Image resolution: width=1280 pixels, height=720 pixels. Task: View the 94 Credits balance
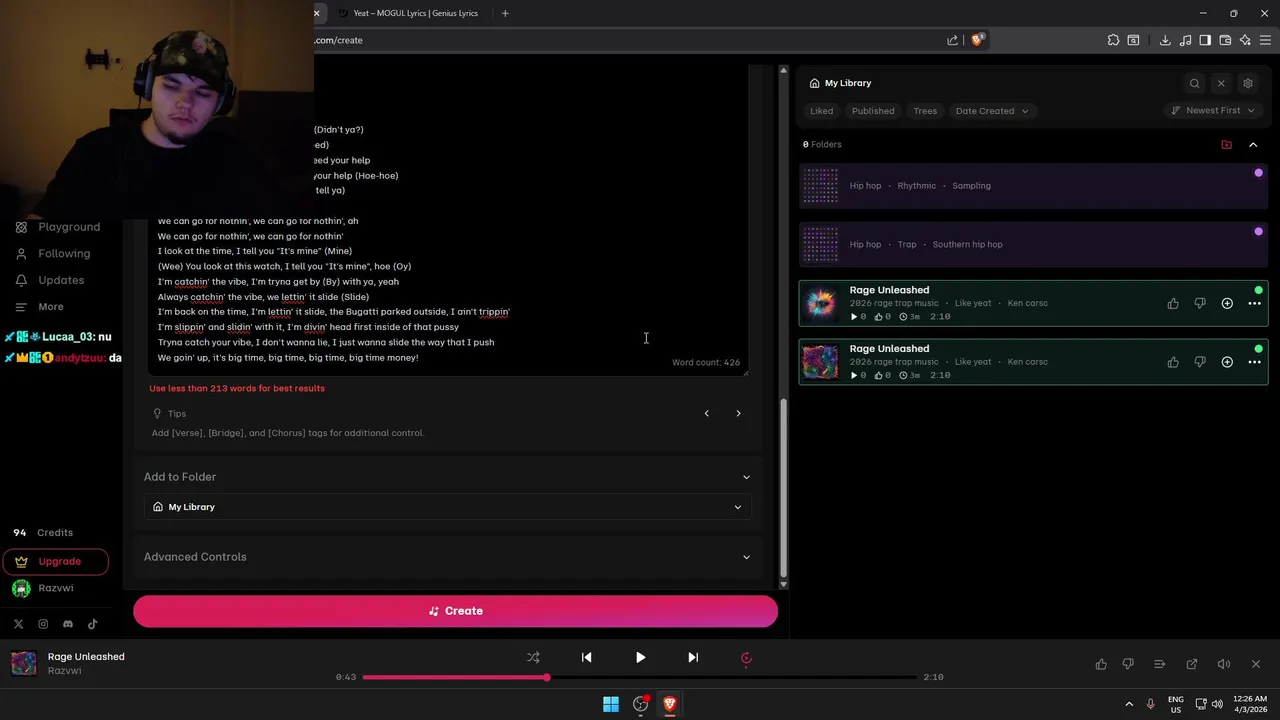click(x=44, y=533)
